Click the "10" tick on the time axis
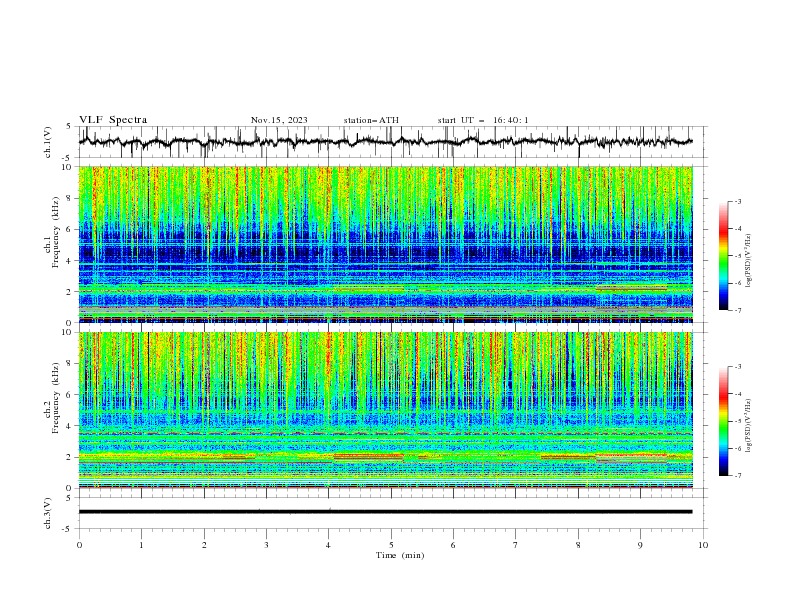Screen dimensions: 792x612 pos(703,545)
